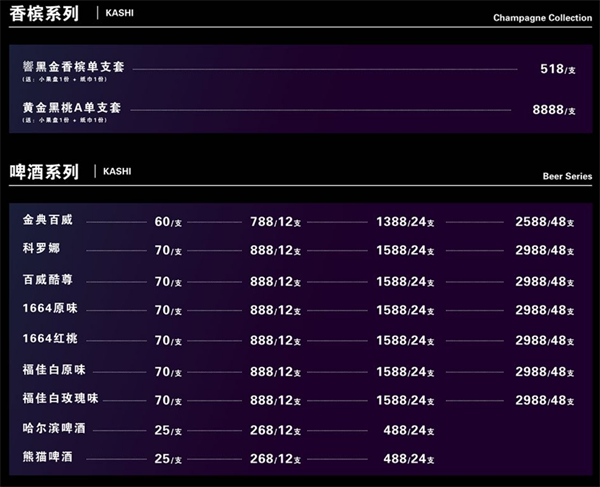
Task: Click the 25/支 price for 熊猫啤酒
Action: [168, 459]
